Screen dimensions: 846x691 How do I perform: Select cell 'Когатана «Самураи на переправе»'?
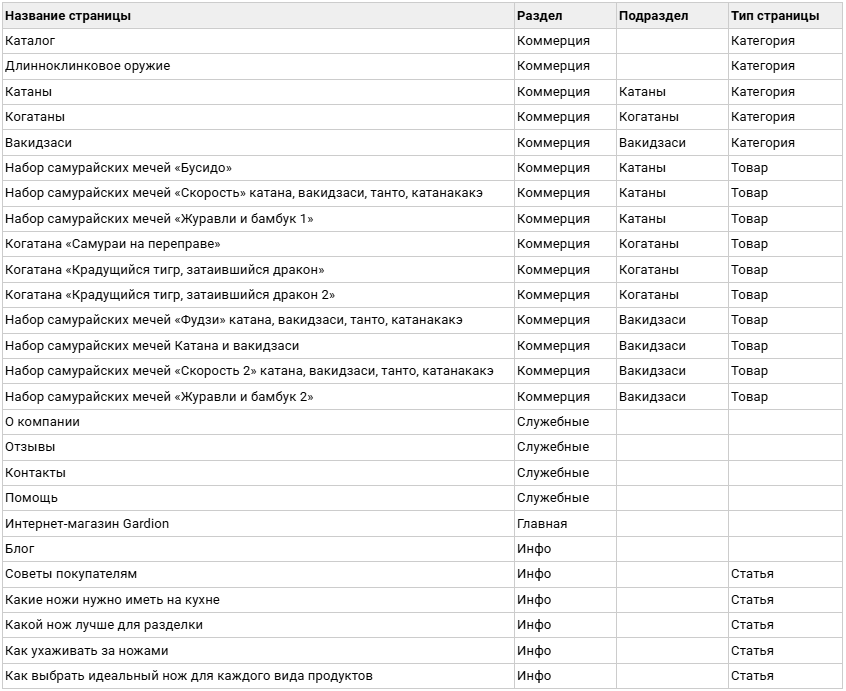point(258,244)
